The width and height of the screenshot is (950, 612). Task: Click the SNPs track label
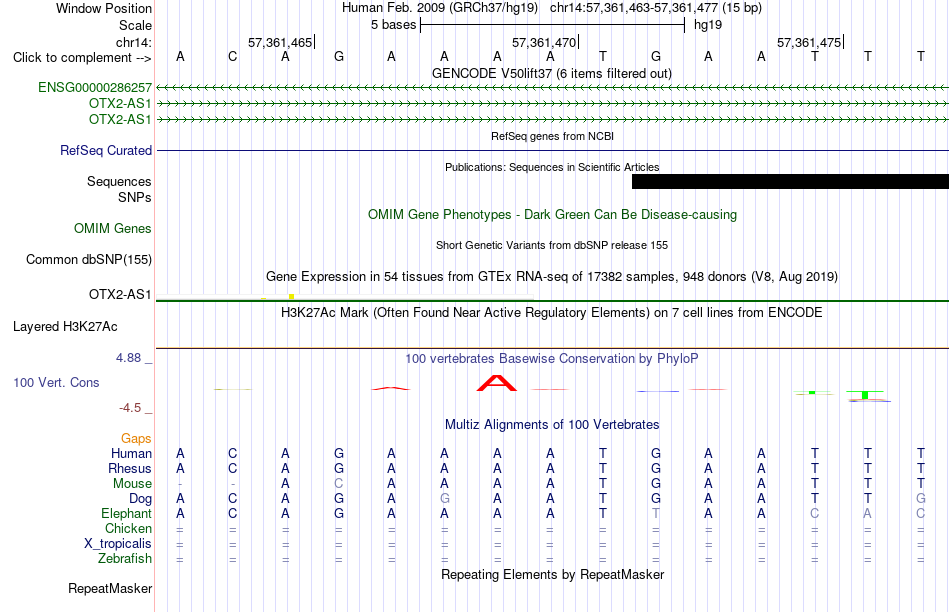tap(135, 198)
